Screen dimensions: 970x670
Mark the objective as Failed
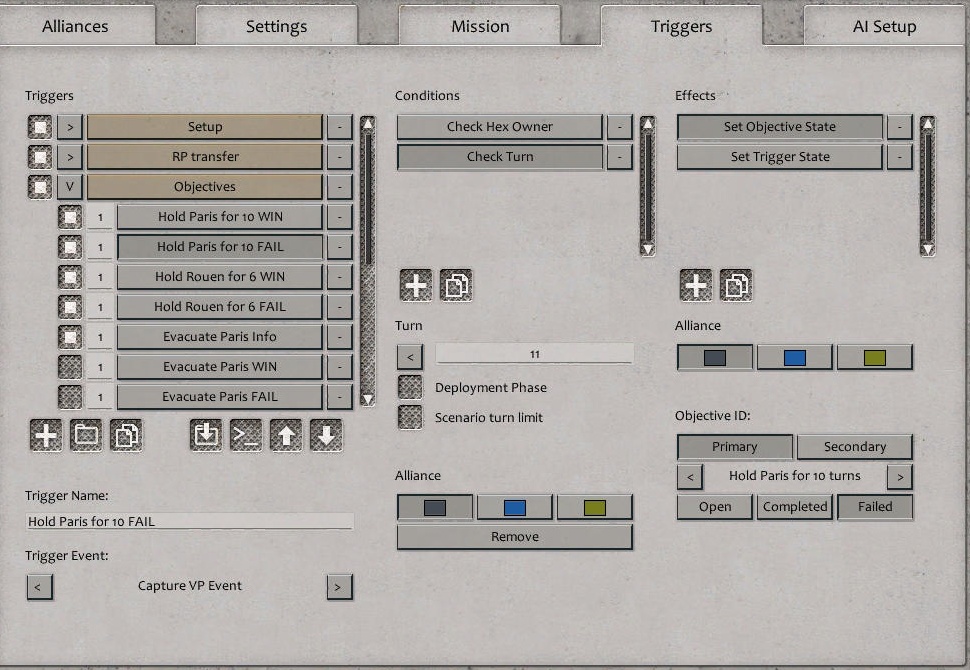click(x=874, y=507)
